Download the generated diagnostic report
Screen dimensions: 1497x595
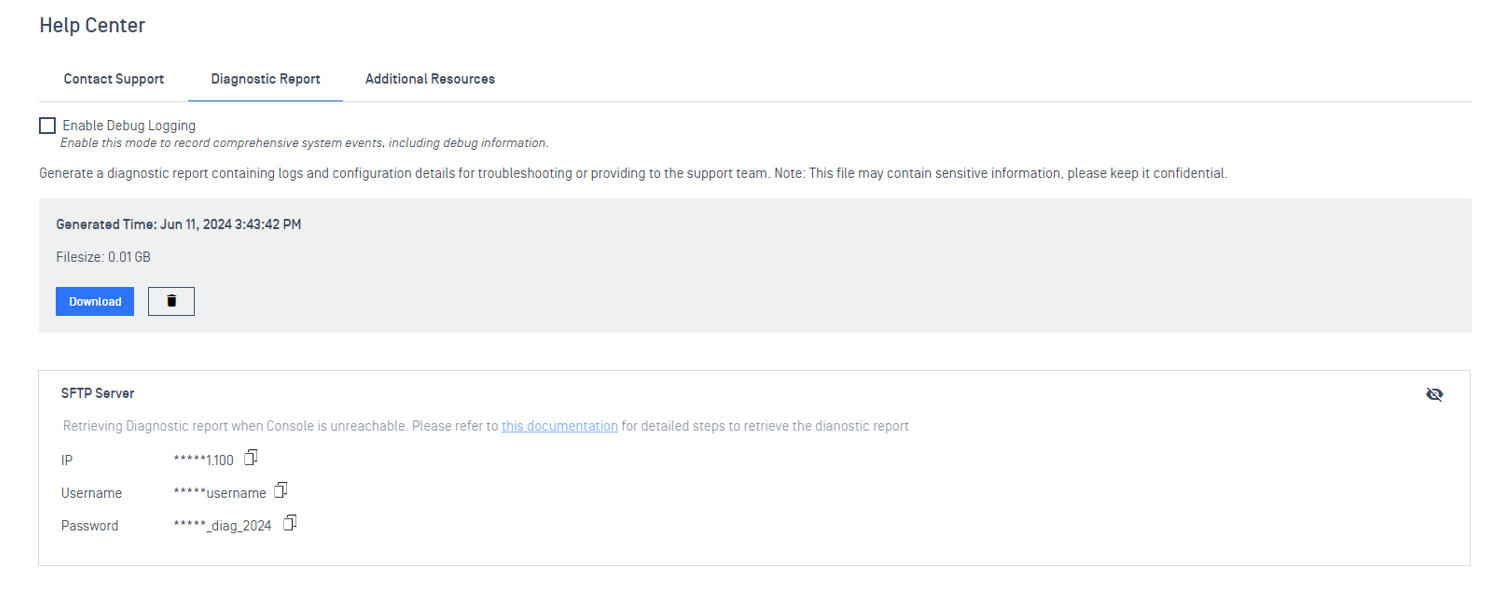[95, 301]
